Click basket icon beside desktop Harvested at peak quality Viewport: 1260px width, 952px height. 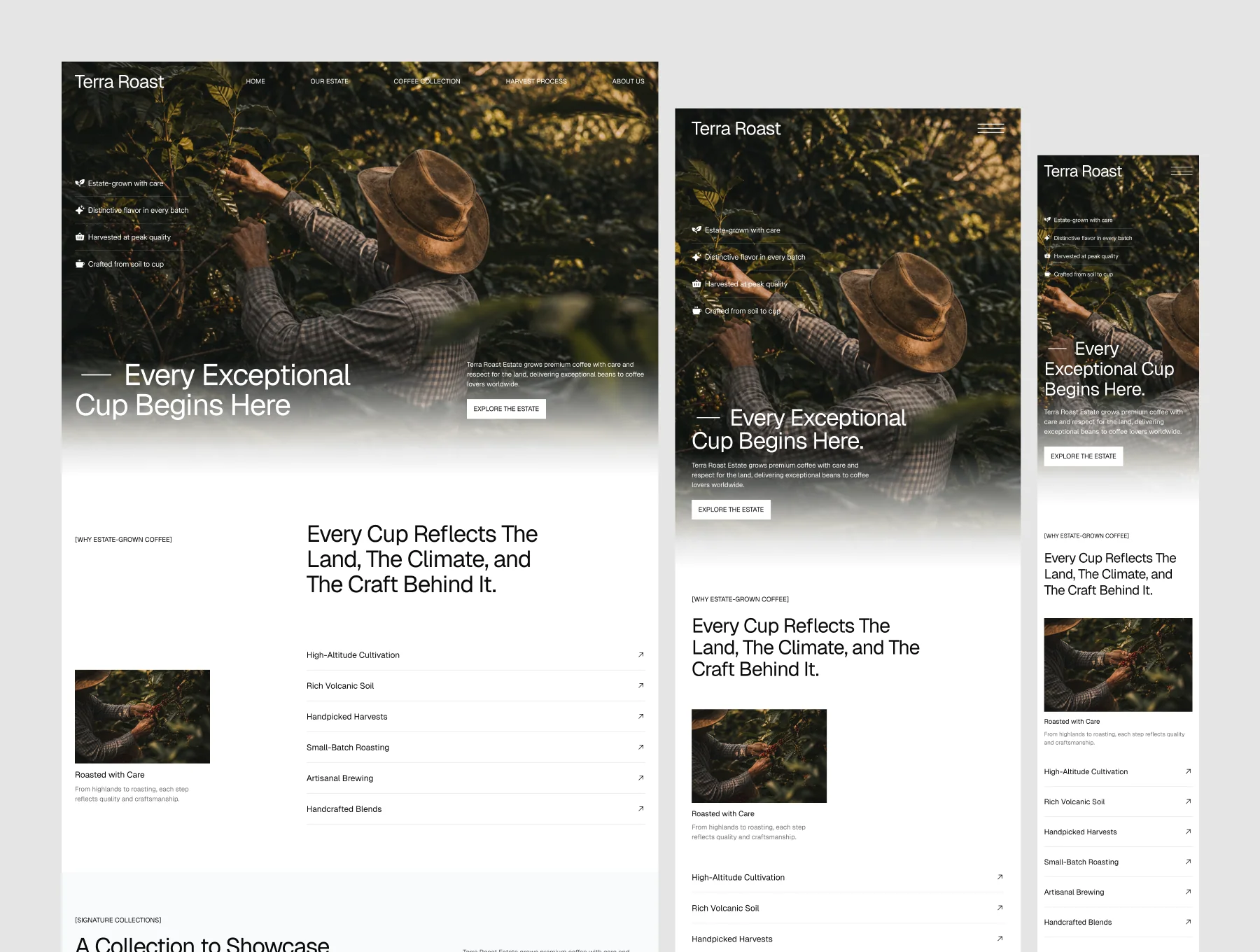(80, 237)
